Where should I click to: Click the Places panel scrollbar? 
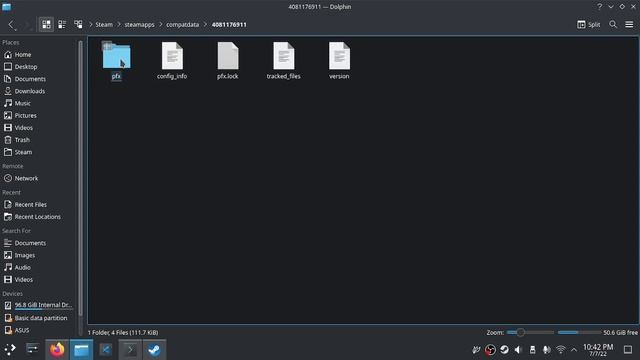[80, 178]
